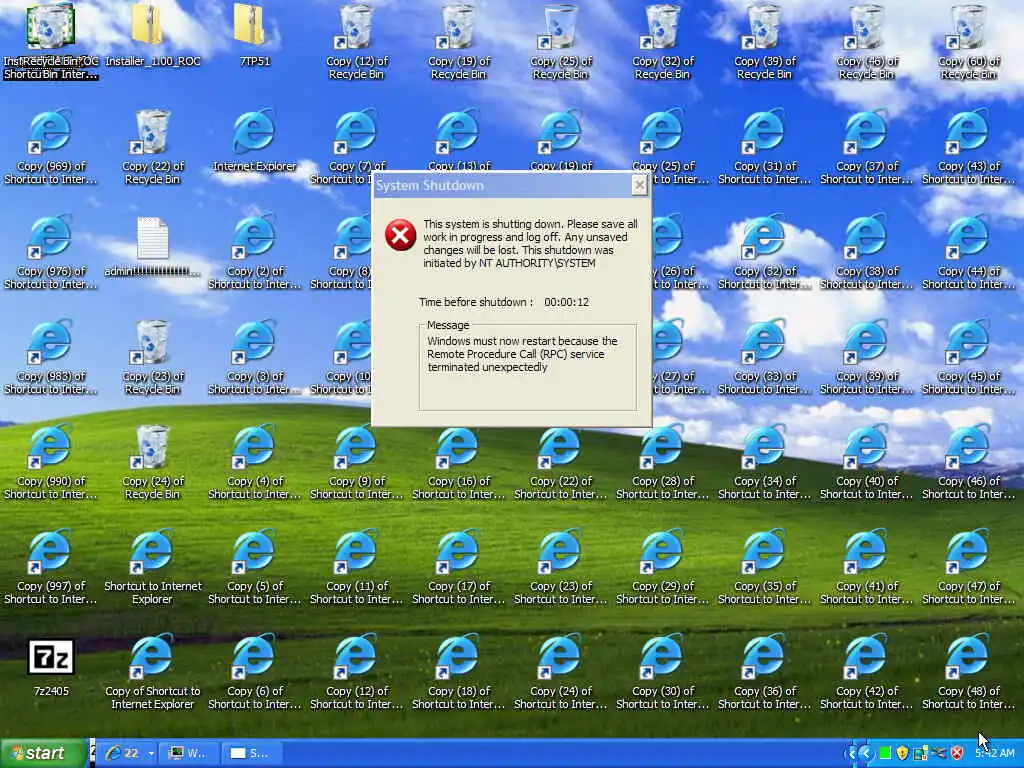Select Copy (990) of Shortcut to Inter... icon
This screenshot has width=1024, height=768.
tap(51, 463)
